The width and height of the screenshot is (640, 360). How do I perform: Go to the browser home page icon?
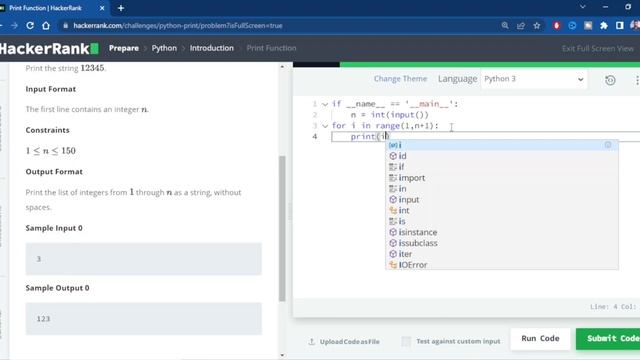tap(46, 25)
